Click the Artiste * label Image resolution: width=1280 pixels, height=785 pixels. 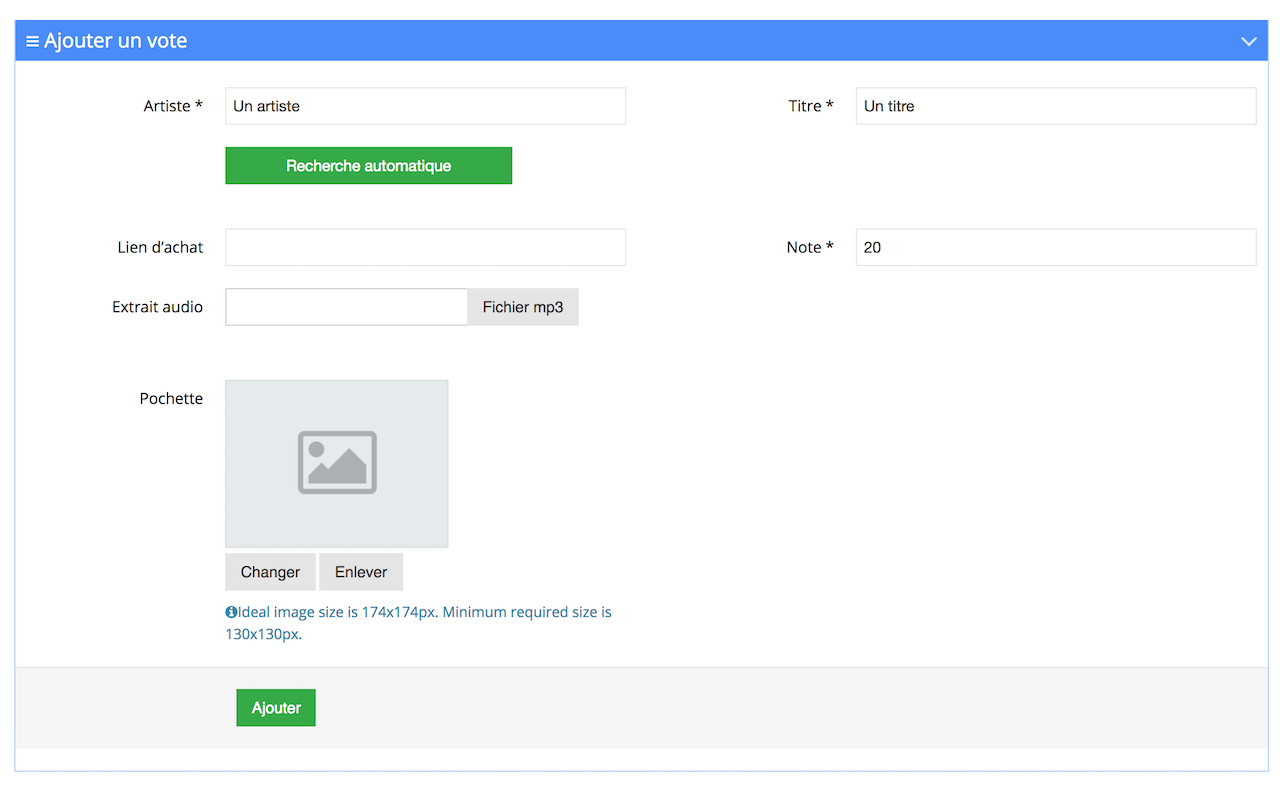[x=173, y=106]
